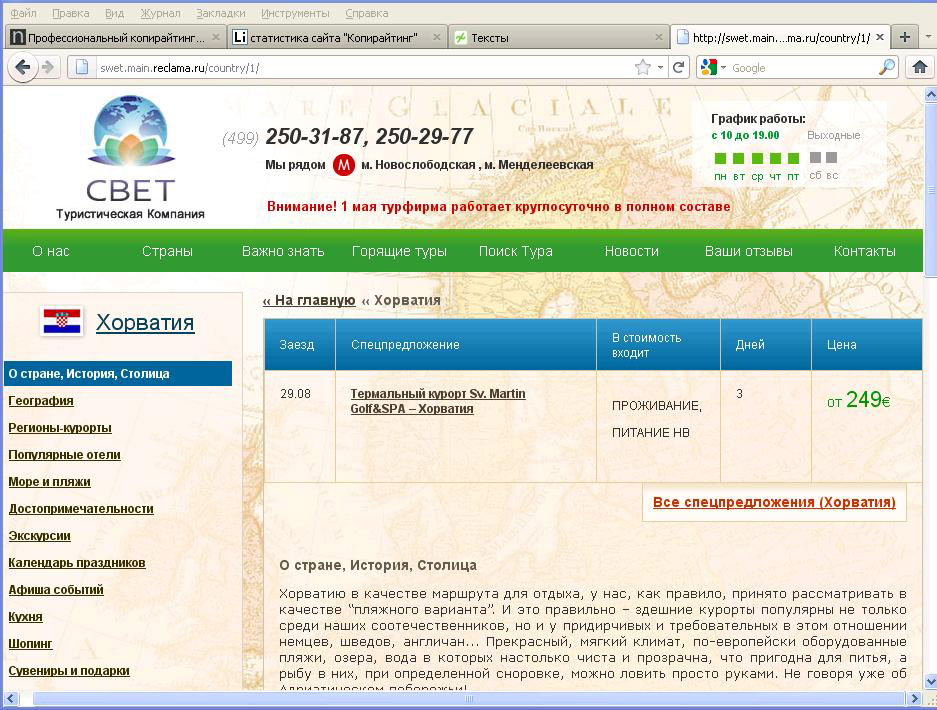Click the page icon in address bar
This screenshot has height=710, width=937.
[x=83, y=68]
